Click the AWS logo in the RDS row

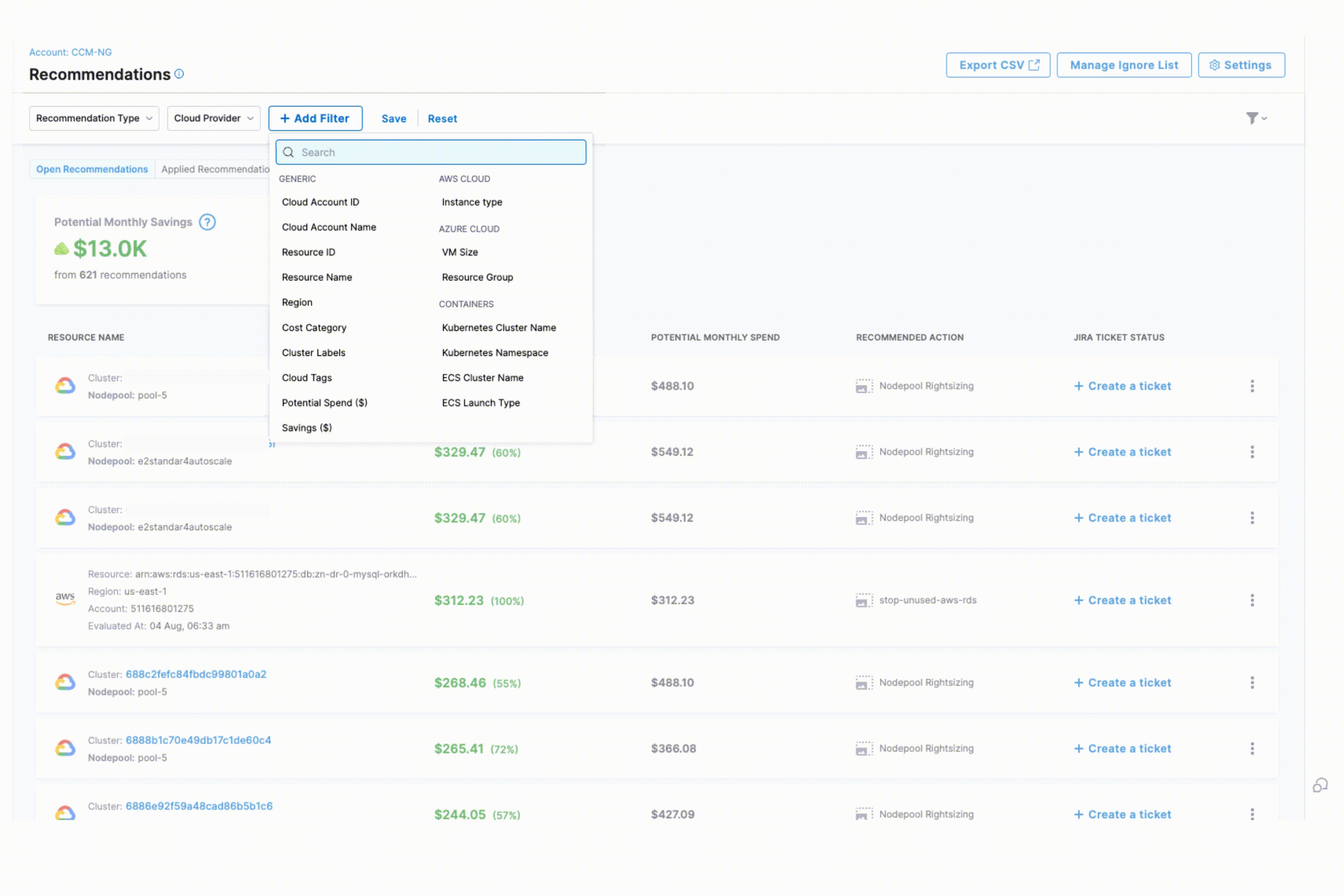pos(65,598)
